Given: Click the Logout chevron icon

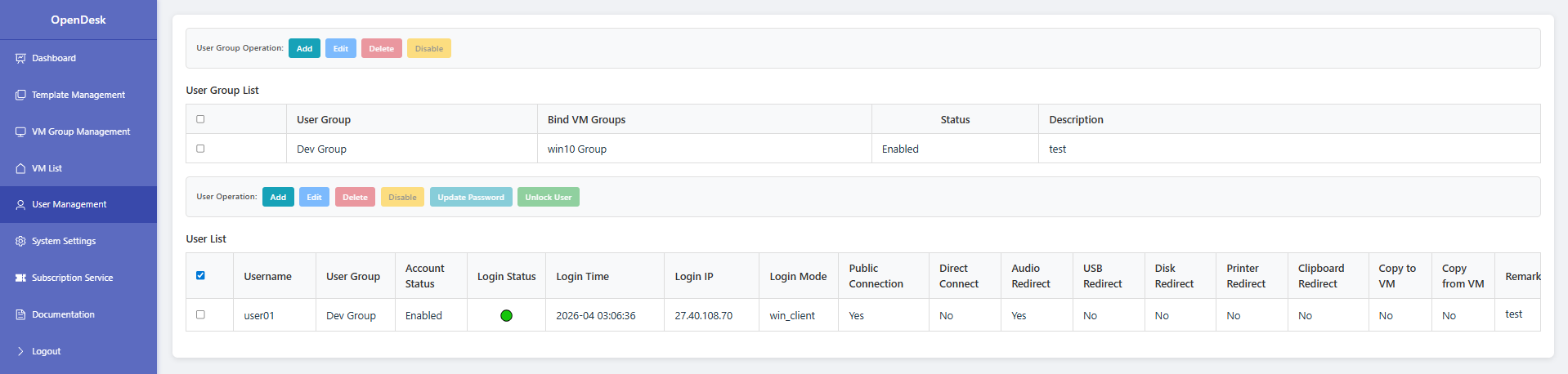Looking at the screenshot, I should [x=20, y=351].
